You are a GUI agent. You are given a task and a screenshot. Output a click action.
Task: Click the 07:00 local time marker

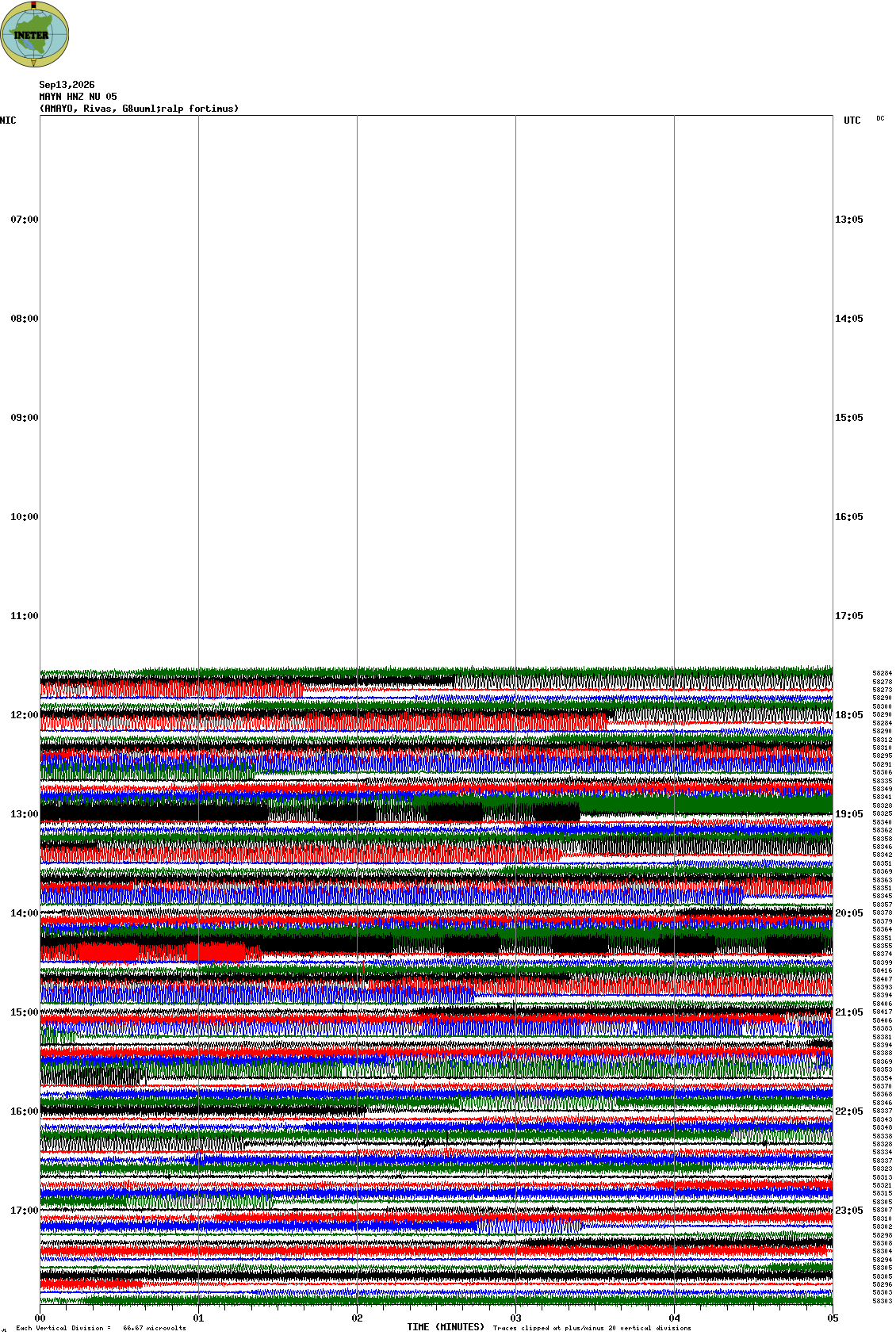(25, 220)
